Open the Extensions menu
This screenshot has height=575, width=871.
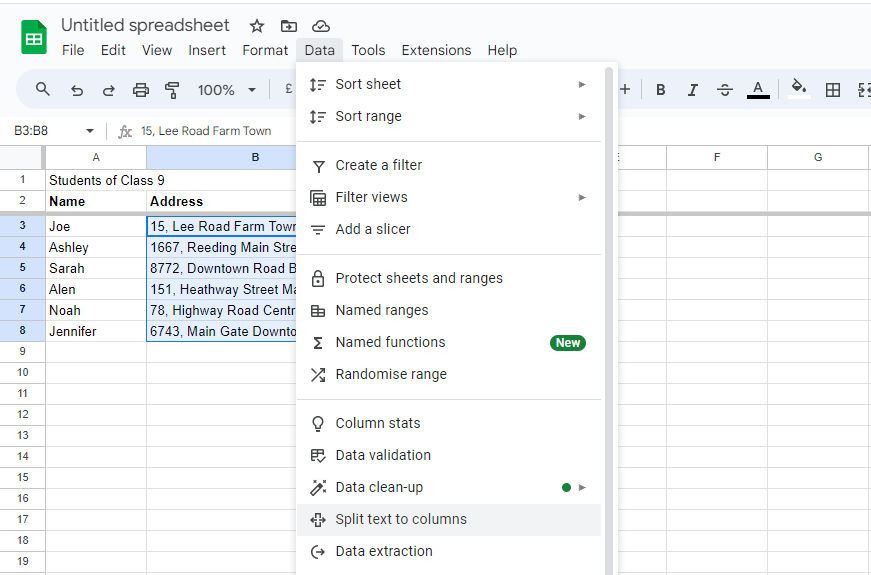436,50
